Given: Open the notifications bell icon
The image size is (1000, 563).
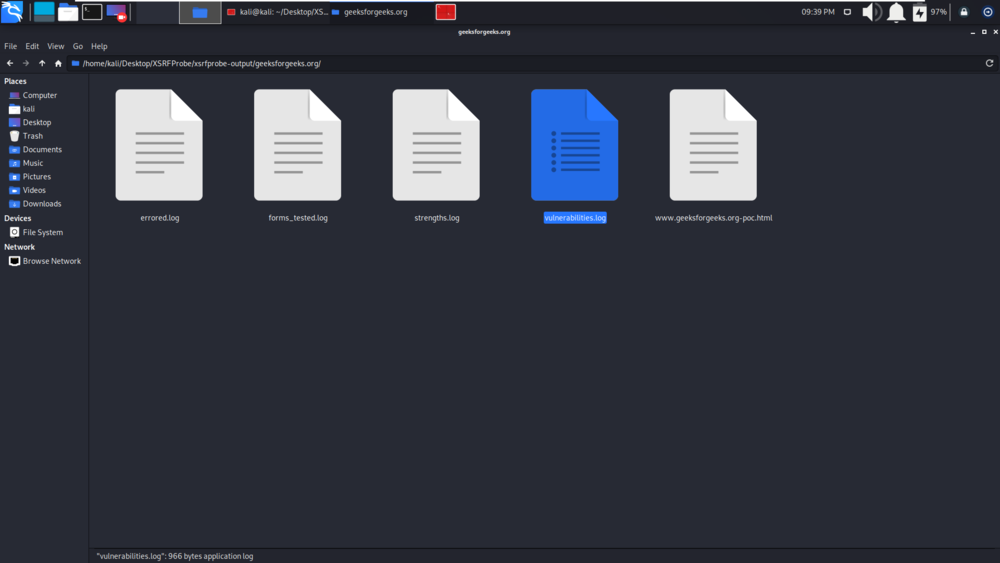Looking at the screenshot, I should pos(896,12).
